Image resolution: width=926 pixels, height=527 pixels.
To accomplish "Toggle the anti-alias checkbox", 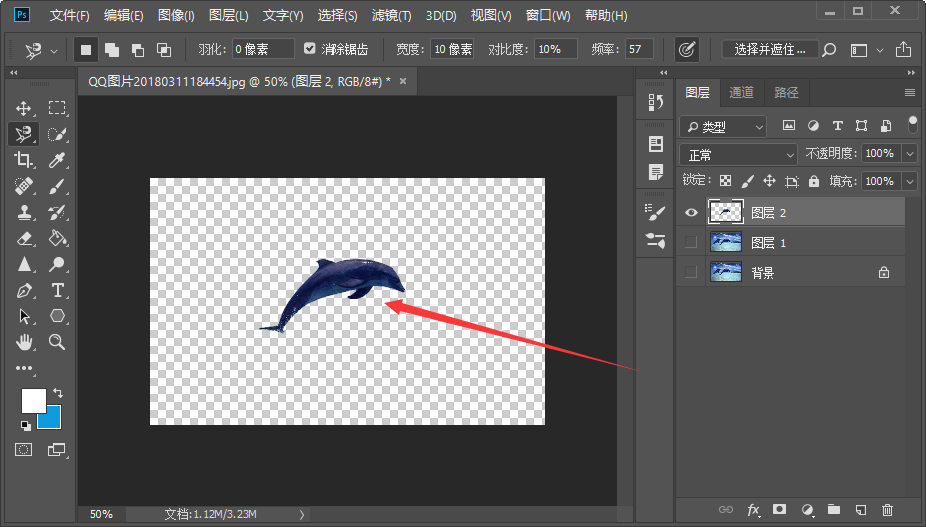I will pyautogui.click(x=309, y=48).
